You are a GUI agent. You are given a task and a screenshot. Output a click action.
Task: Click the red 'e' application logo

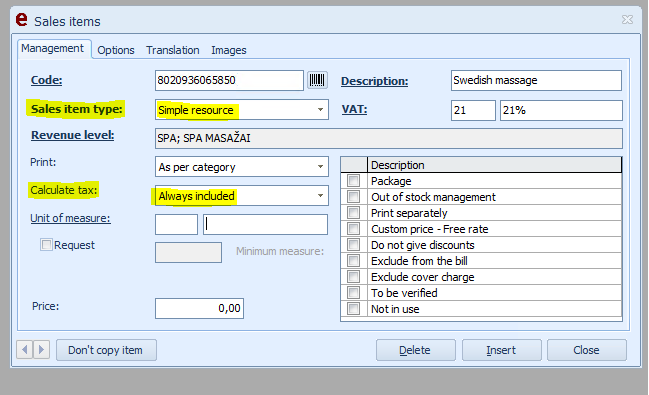[x=22, y=19]
